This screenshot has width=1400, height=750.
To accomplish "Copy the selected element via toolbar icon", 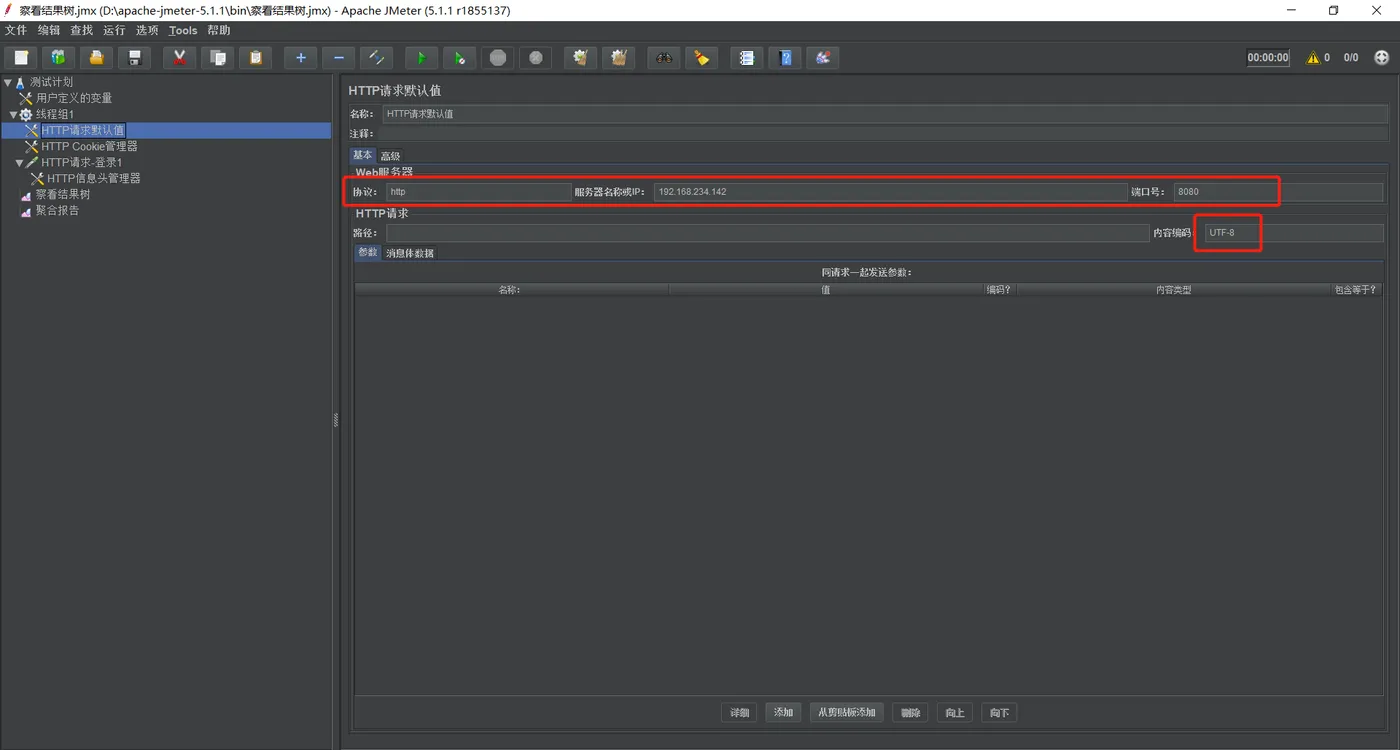I will [x=217, y=57].
